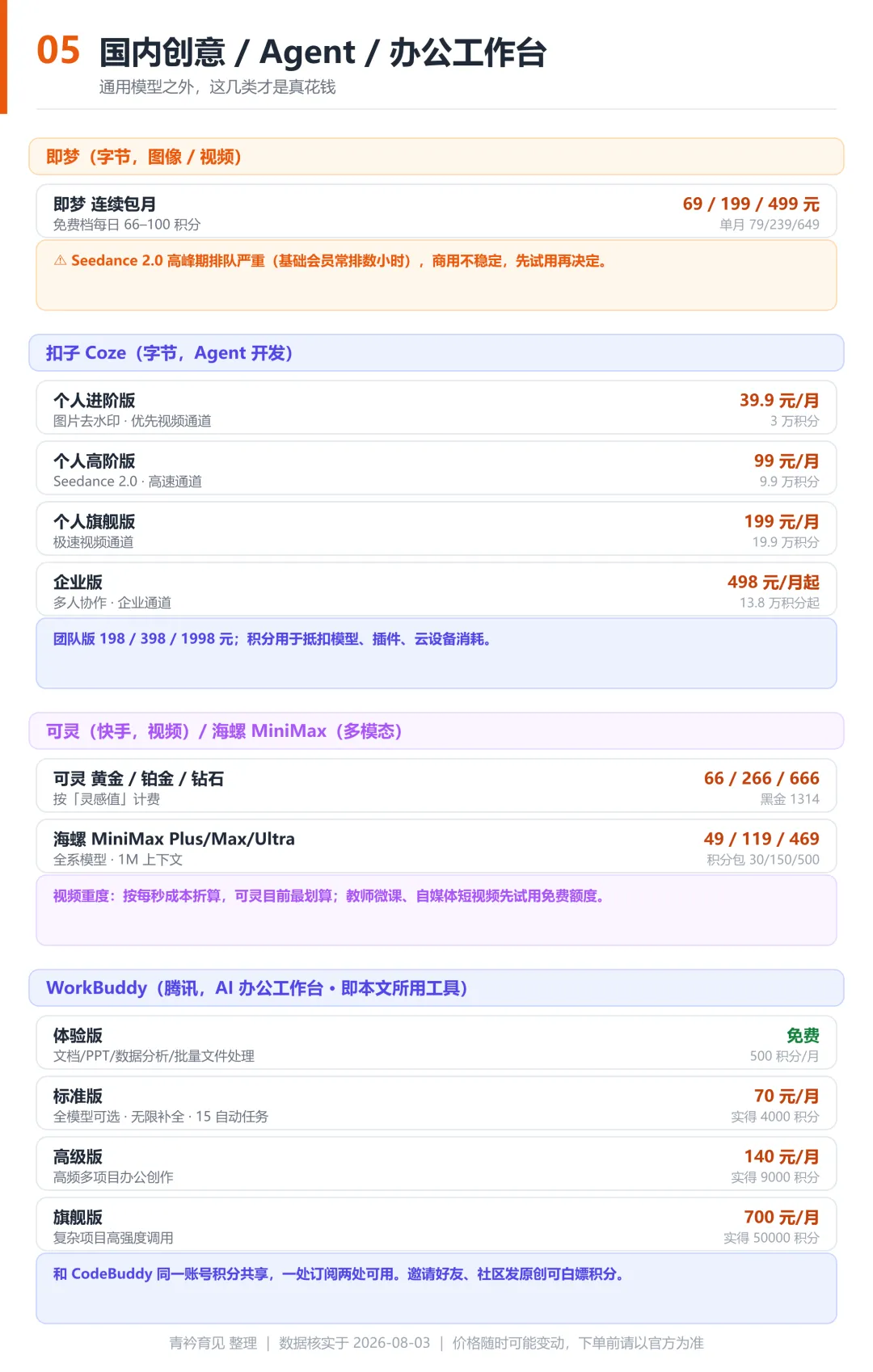Click the 免费档每日 66–100 积分 note
This screenshot has height=1372, width=873.
[127, 225]
